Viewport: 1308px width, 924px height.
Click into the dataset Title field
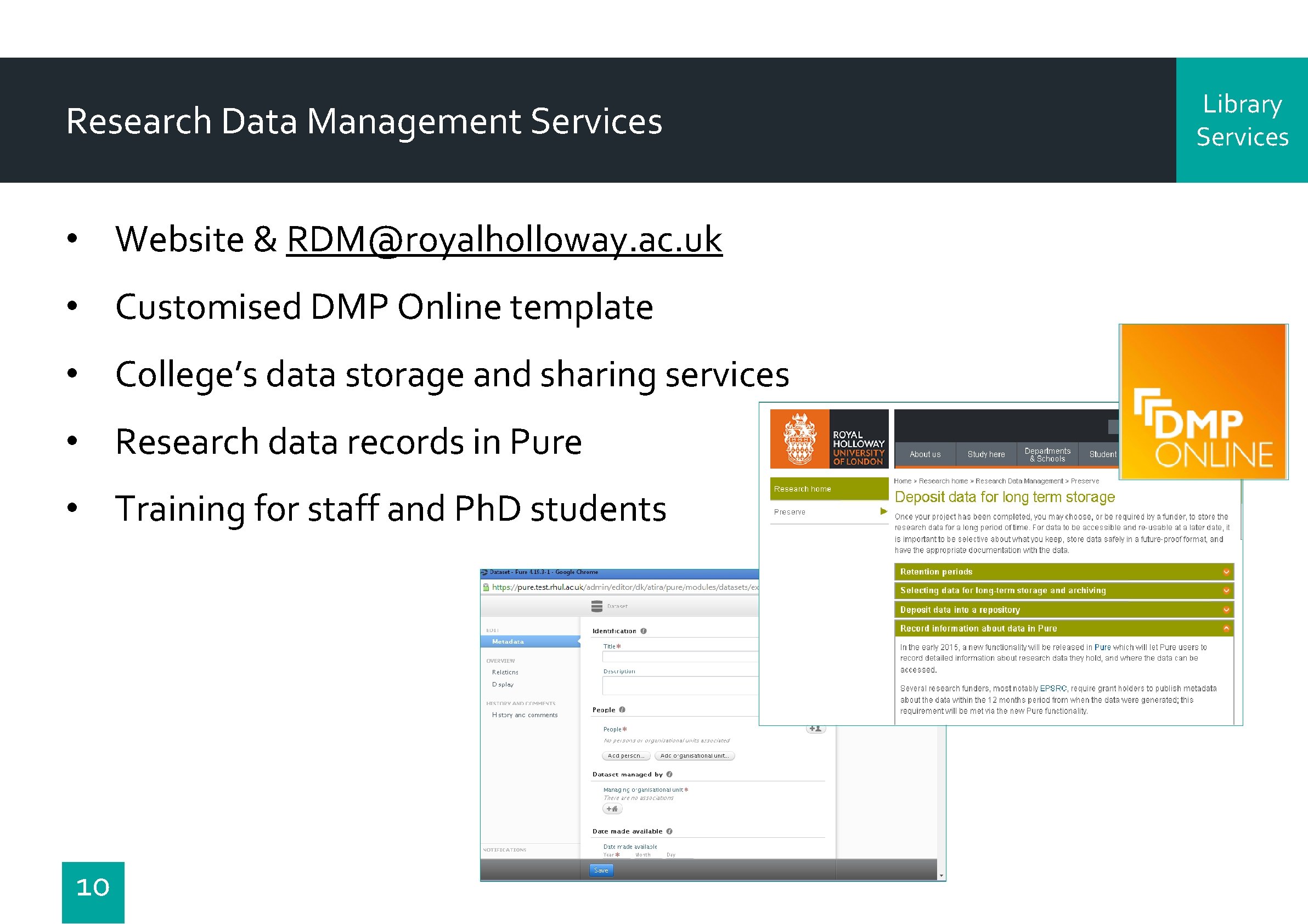tap(681, 657)
